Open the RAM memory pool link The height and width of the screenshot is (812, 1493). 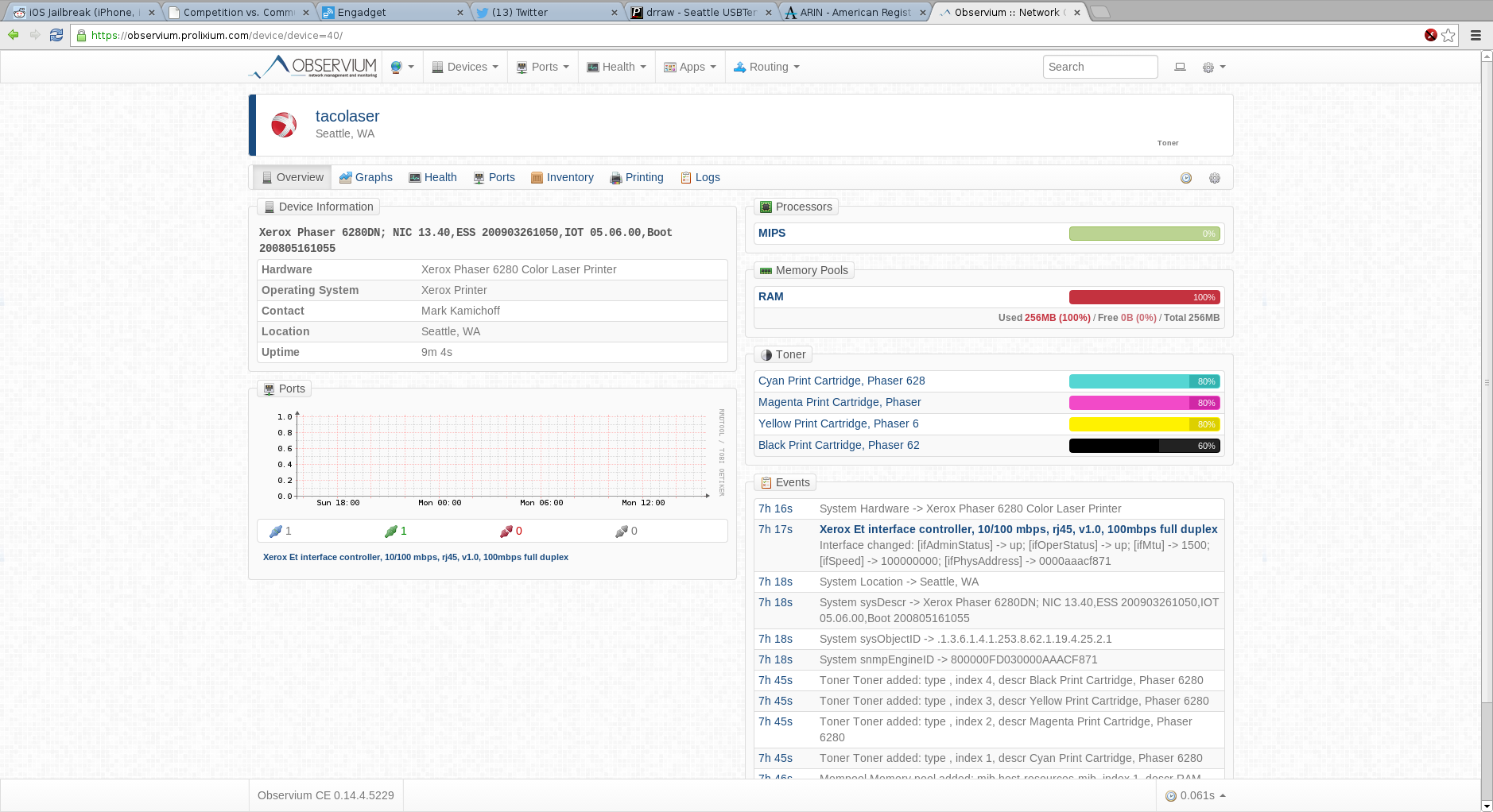[771, 296]
